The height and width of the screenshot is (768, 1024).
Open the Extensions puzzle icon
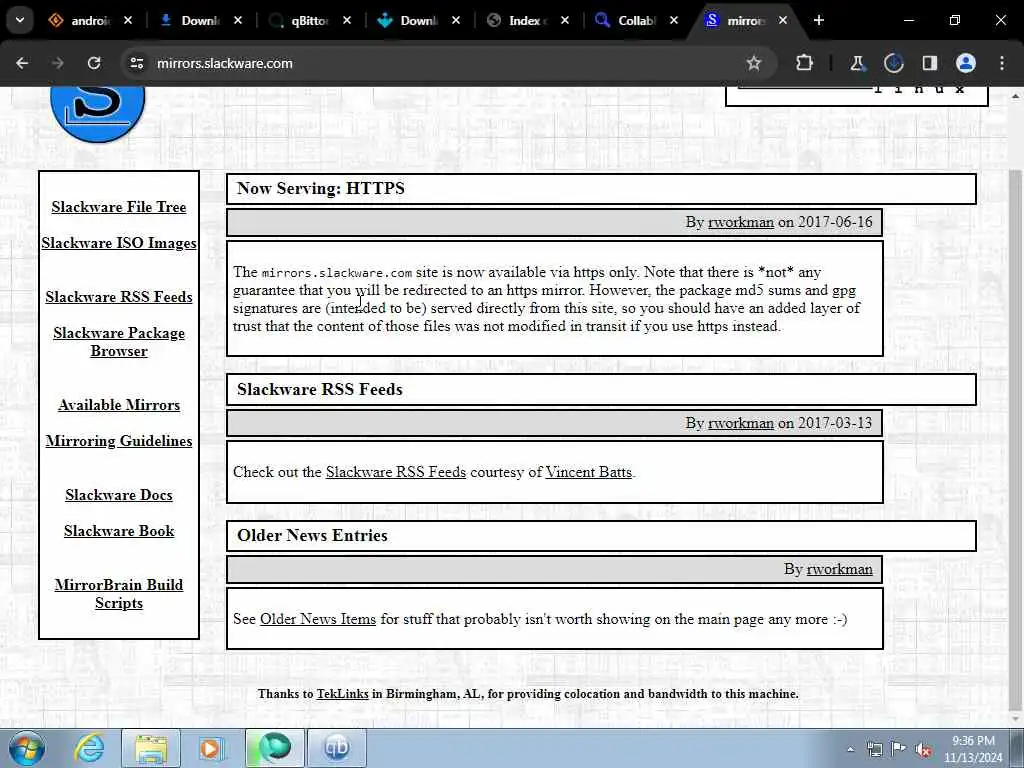[x=805, y=63]
